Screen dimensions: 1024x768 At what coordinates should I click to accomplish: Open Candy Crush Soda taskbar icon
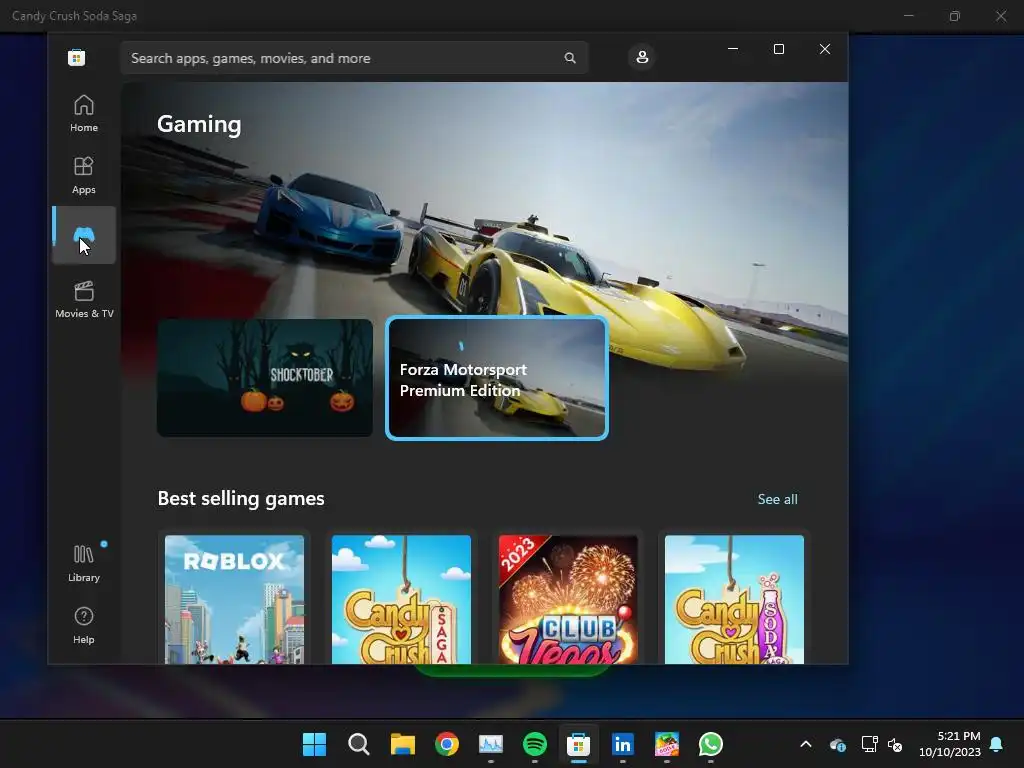[667, 744]
